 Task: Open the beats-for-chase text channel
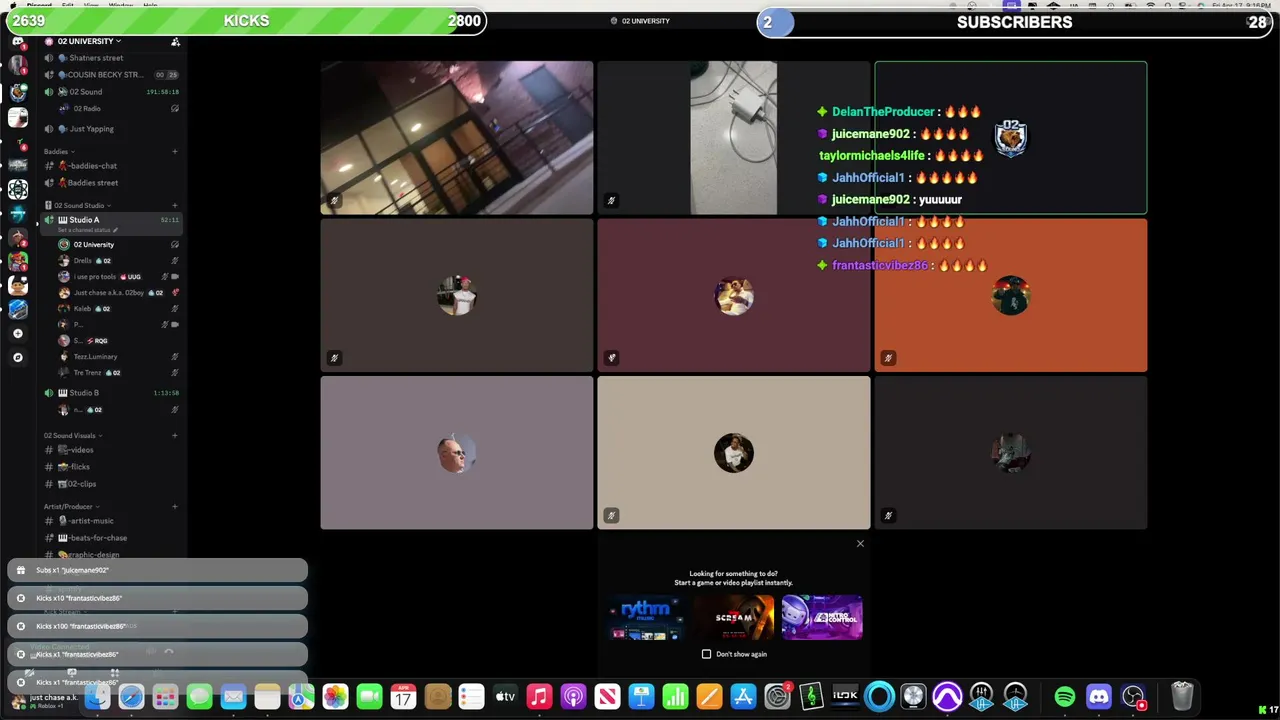pos(110,538)
